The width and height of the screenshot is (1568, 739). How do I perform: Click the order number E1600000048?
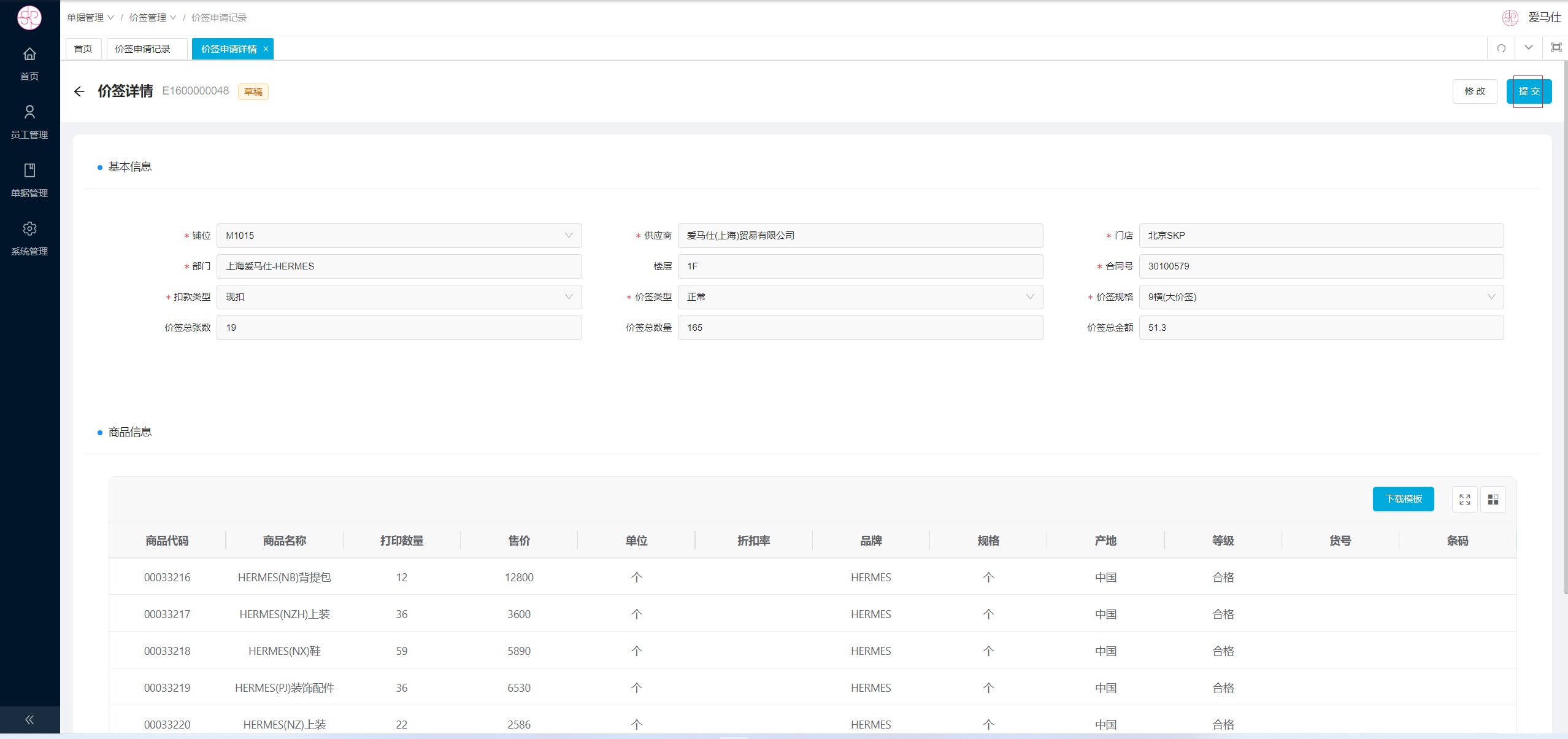pyautogui.click(x=195, y=91)
